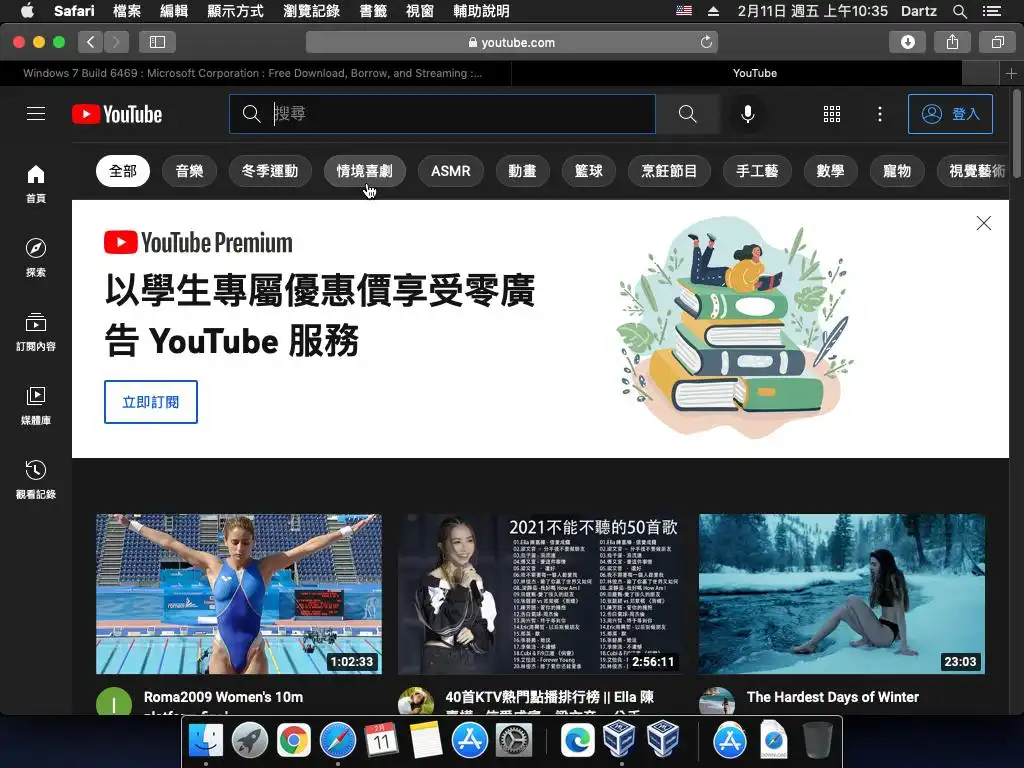Click the 登入 sign-in button

[950, 114]
